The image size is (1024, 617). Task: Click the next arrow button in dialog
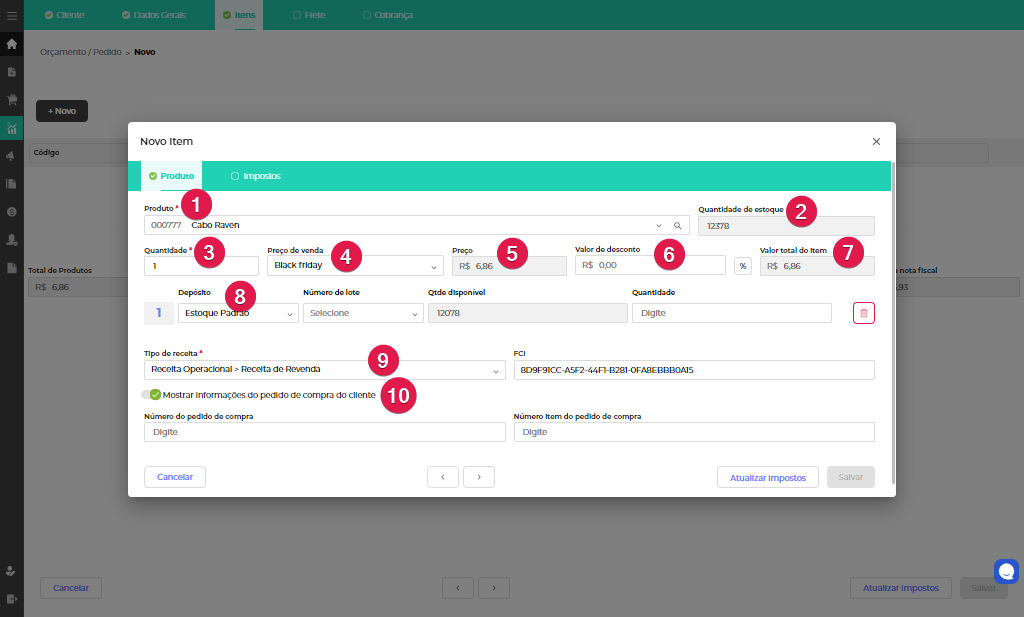(479, 477)
